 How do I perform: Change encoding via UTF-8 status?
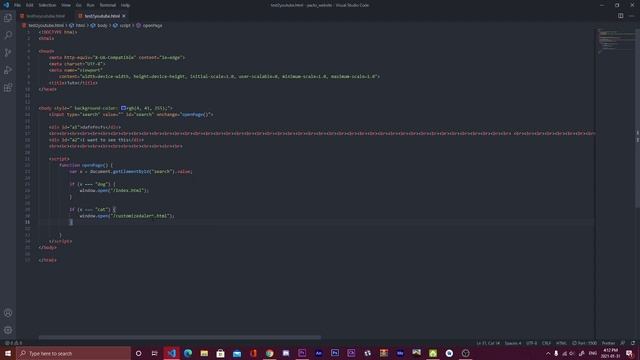[531, 343]
